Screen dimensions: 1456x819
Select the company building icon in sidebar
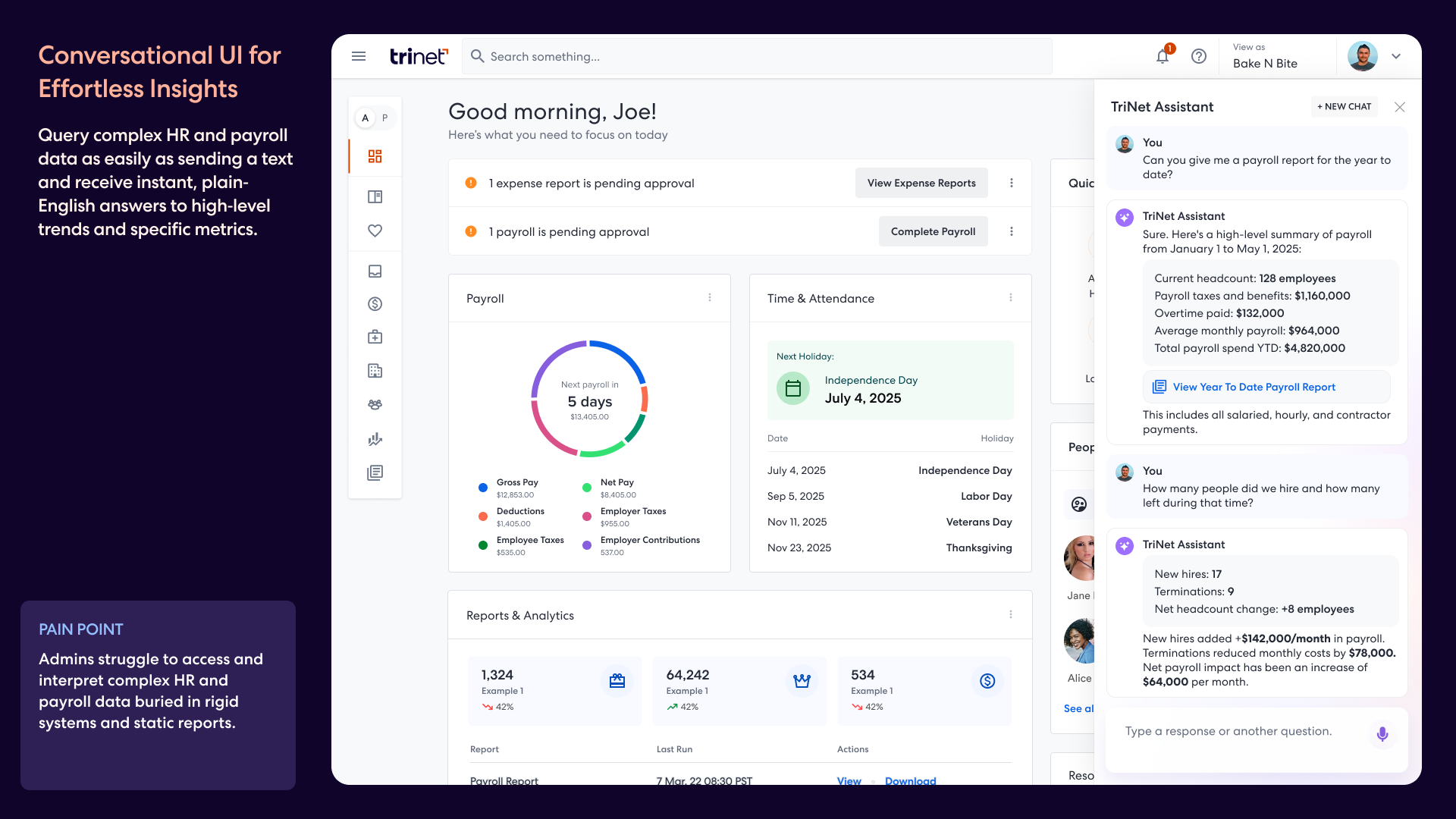[375, 371]
